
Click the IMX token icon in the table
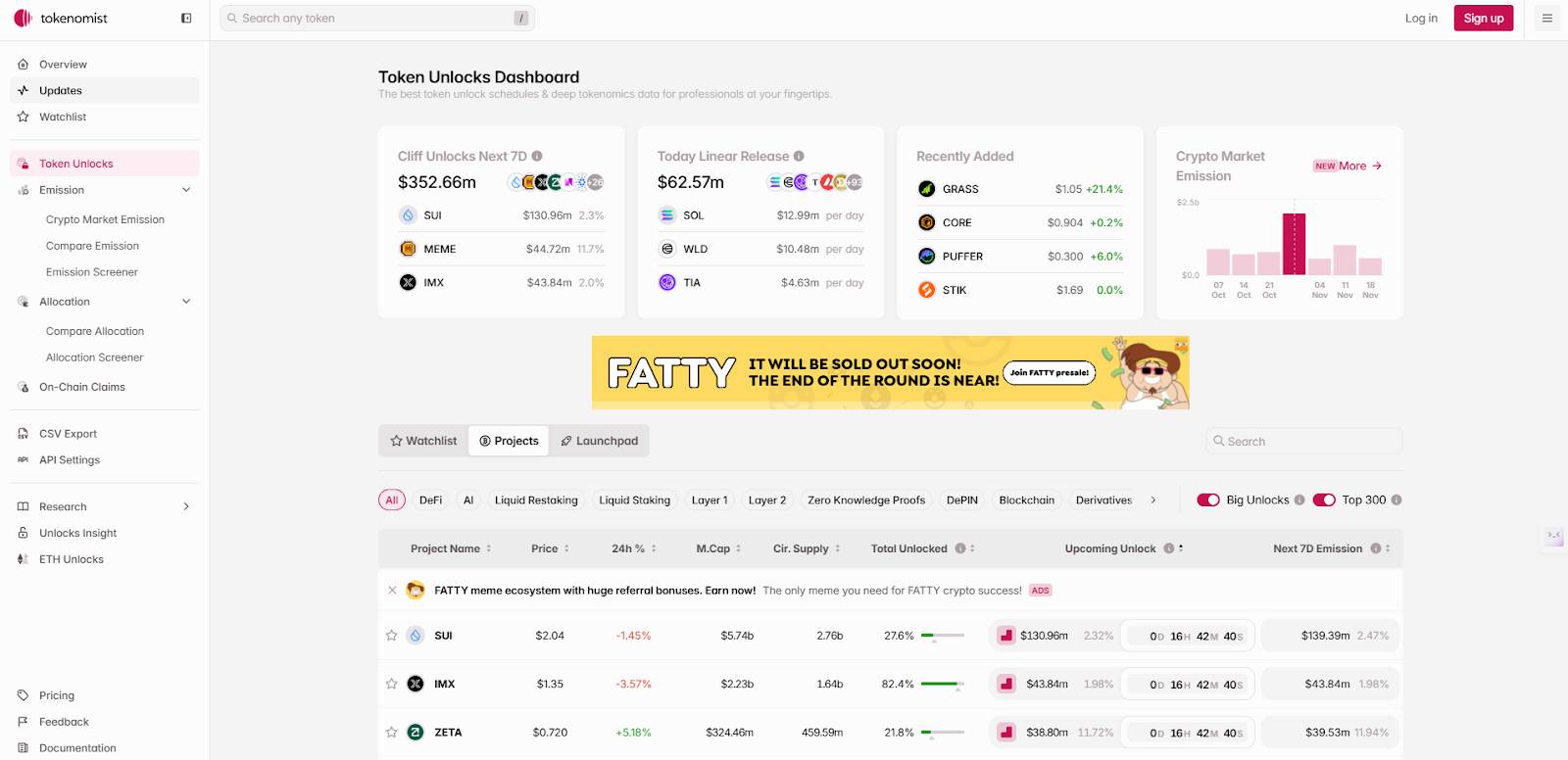click(x=416, y=684)
